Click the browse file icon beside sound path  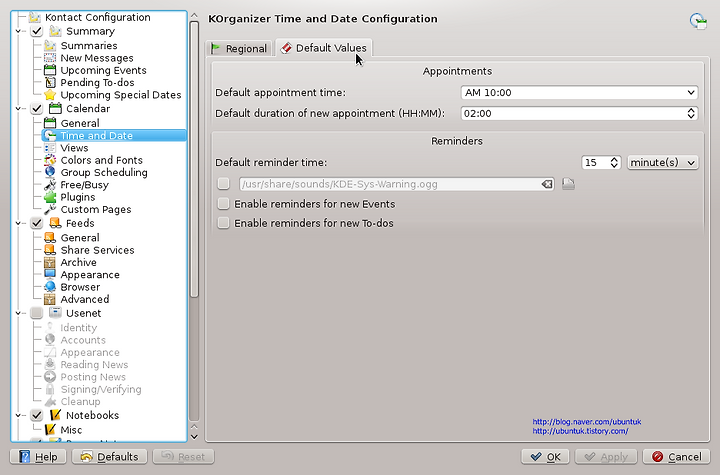[x=568, y=184]
